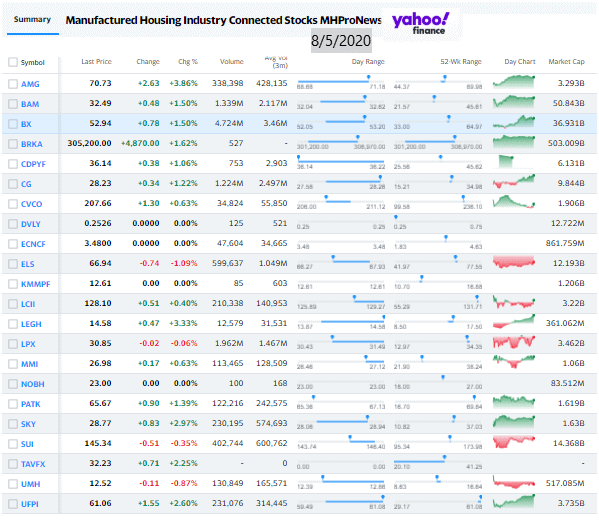This screenshot has height=524, width=599.
Task: Select UMH market cap 517.085M
Action: click(x=565, y=483)
